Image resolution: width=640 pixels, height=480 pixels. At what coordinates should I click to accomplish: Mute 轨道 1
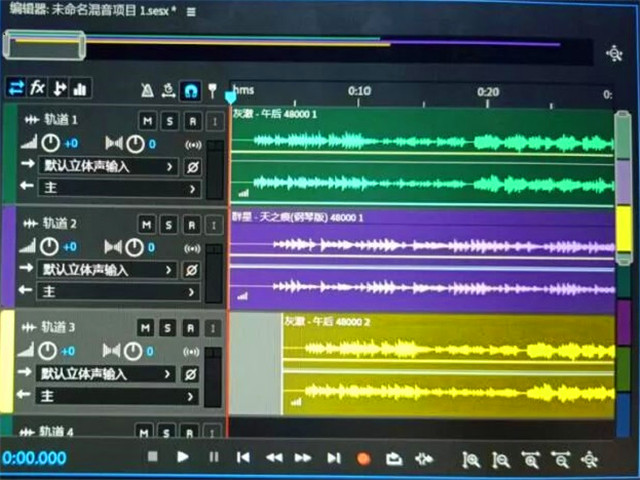tap(147, 121)
